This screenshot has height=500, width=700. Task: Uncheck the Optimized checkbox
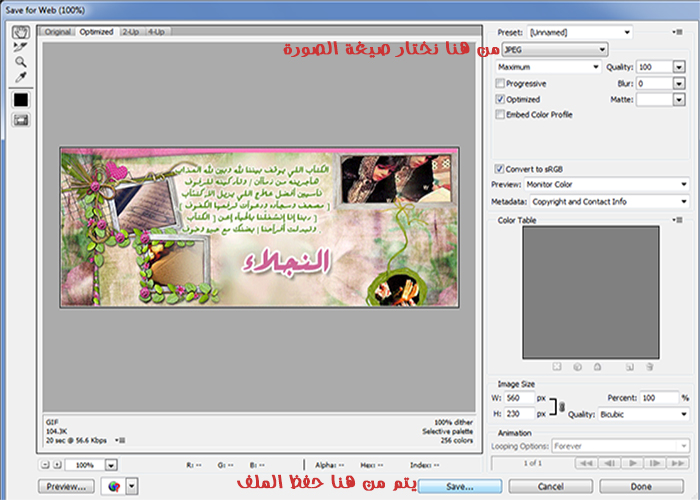coord(500,100)
